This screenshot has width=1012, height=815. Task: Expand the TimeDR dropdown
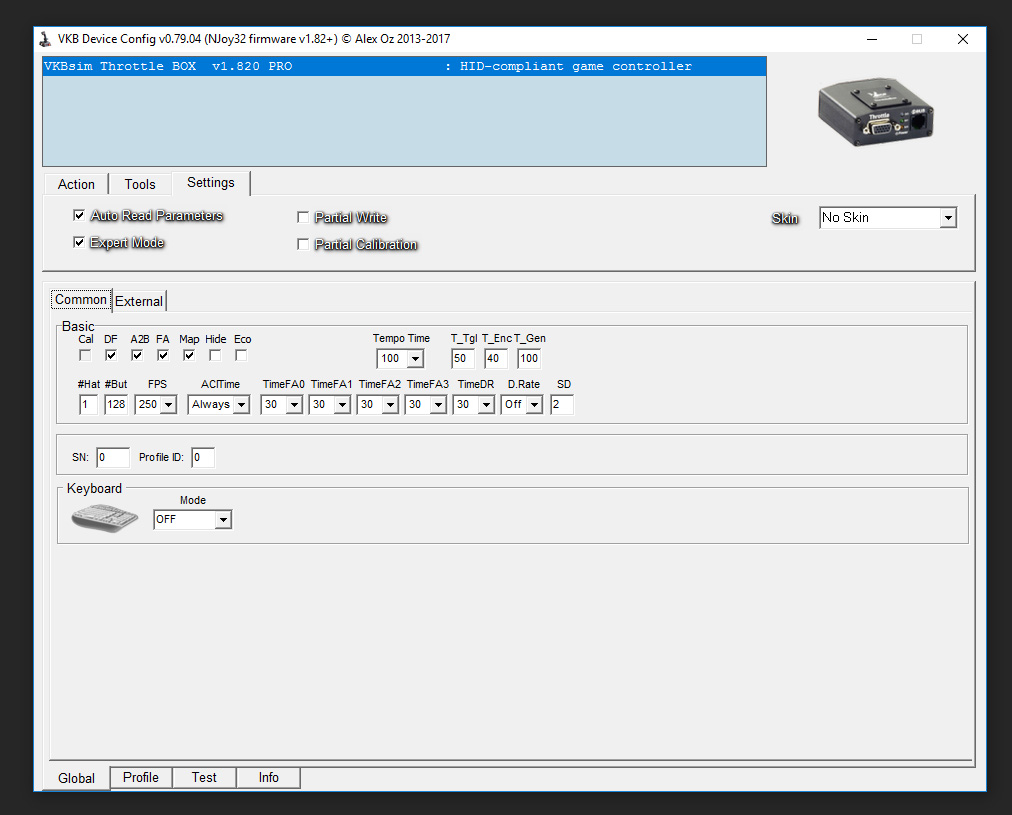[x=473, y=405]
